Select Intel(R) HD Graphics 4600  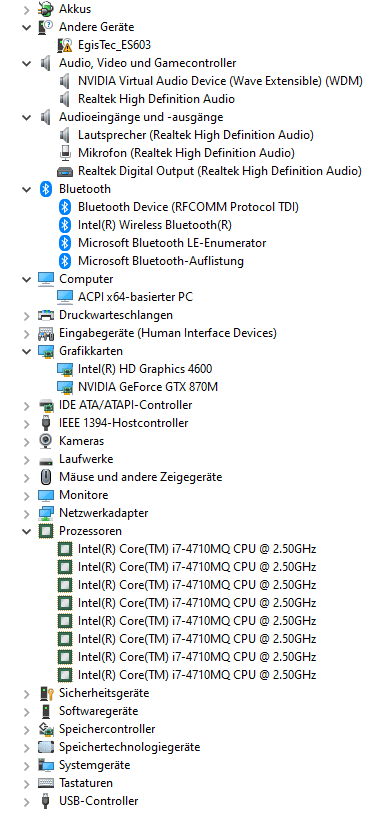tap(145, 369)
